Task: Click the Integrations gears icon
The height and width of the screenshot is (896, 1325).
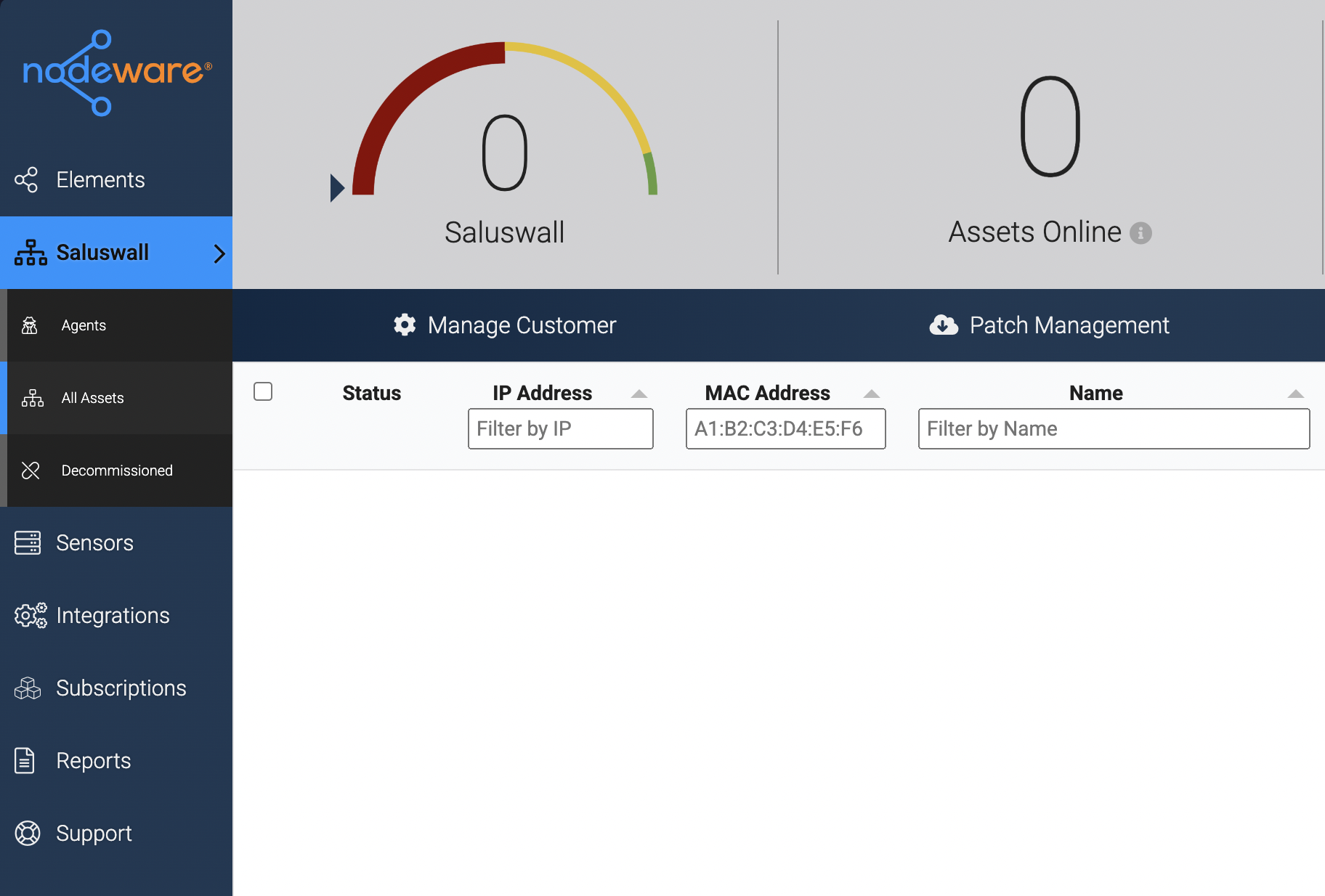Action: pyautogui.click(x=31, y=616)
